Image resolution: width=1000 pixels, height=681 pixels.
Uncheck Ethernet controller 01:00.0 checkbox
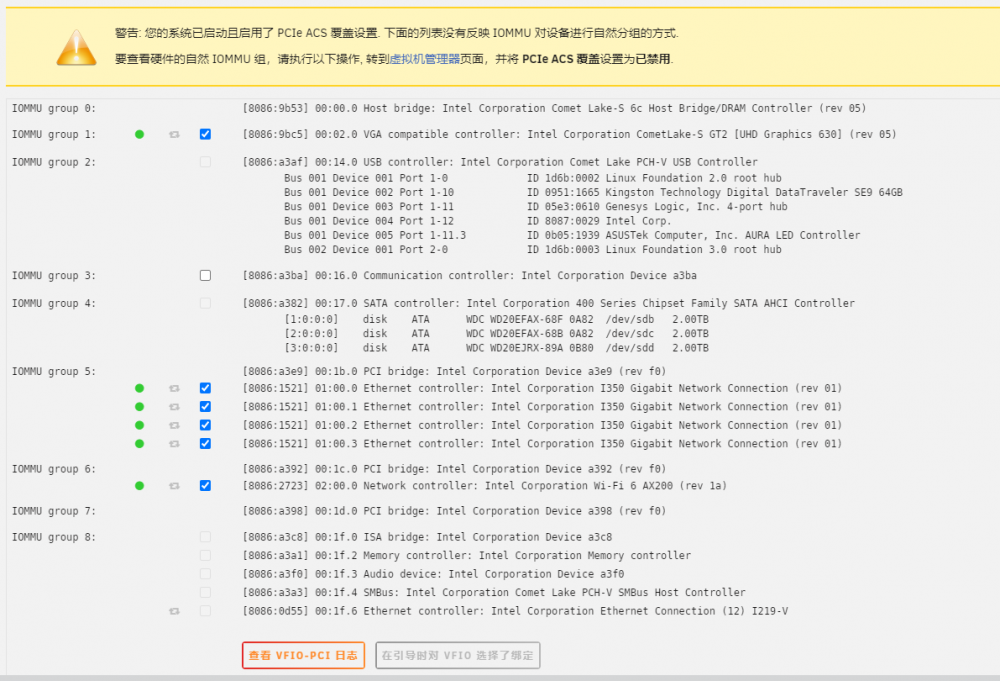[205, 388]
